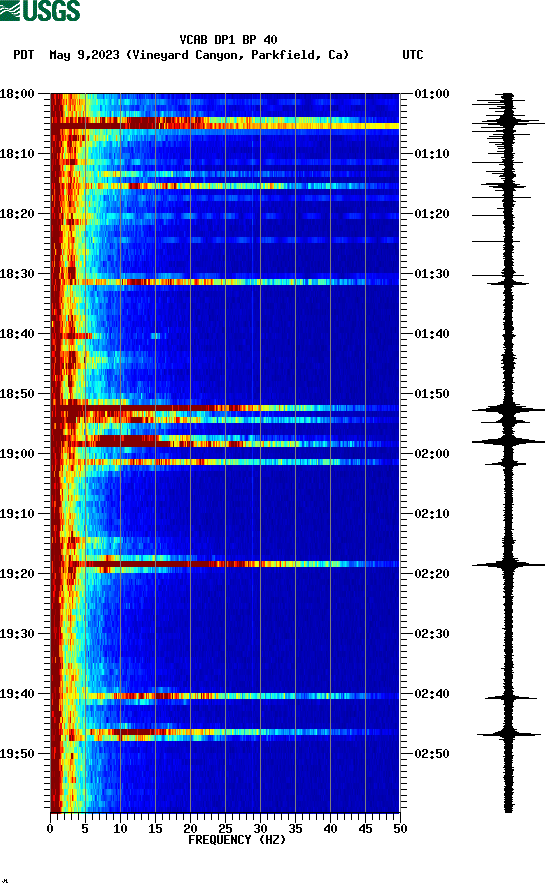Click the 19:10 PDT time label

coord(17,514)
